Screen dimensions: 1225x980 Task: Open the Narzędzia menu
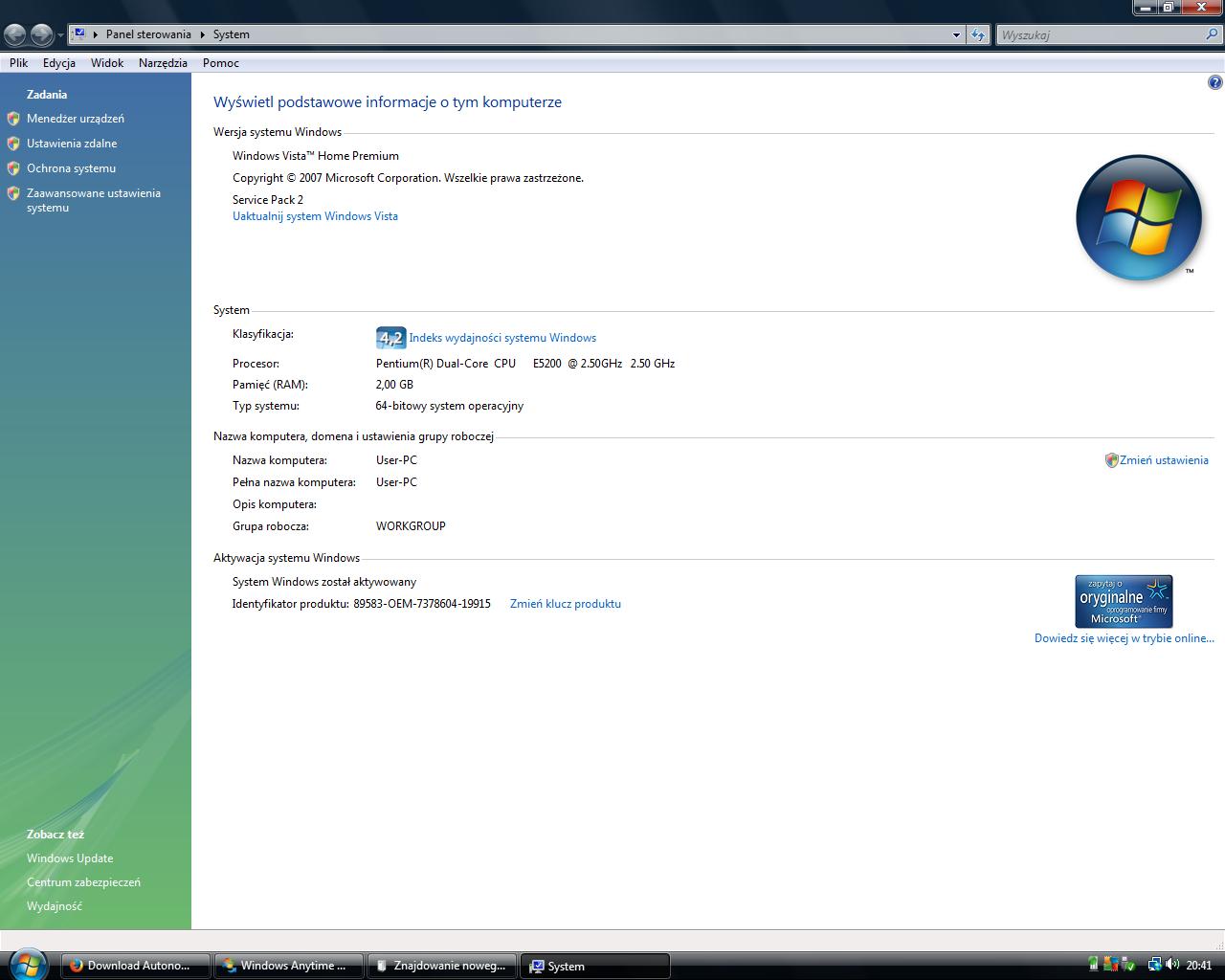click(163, 63)
